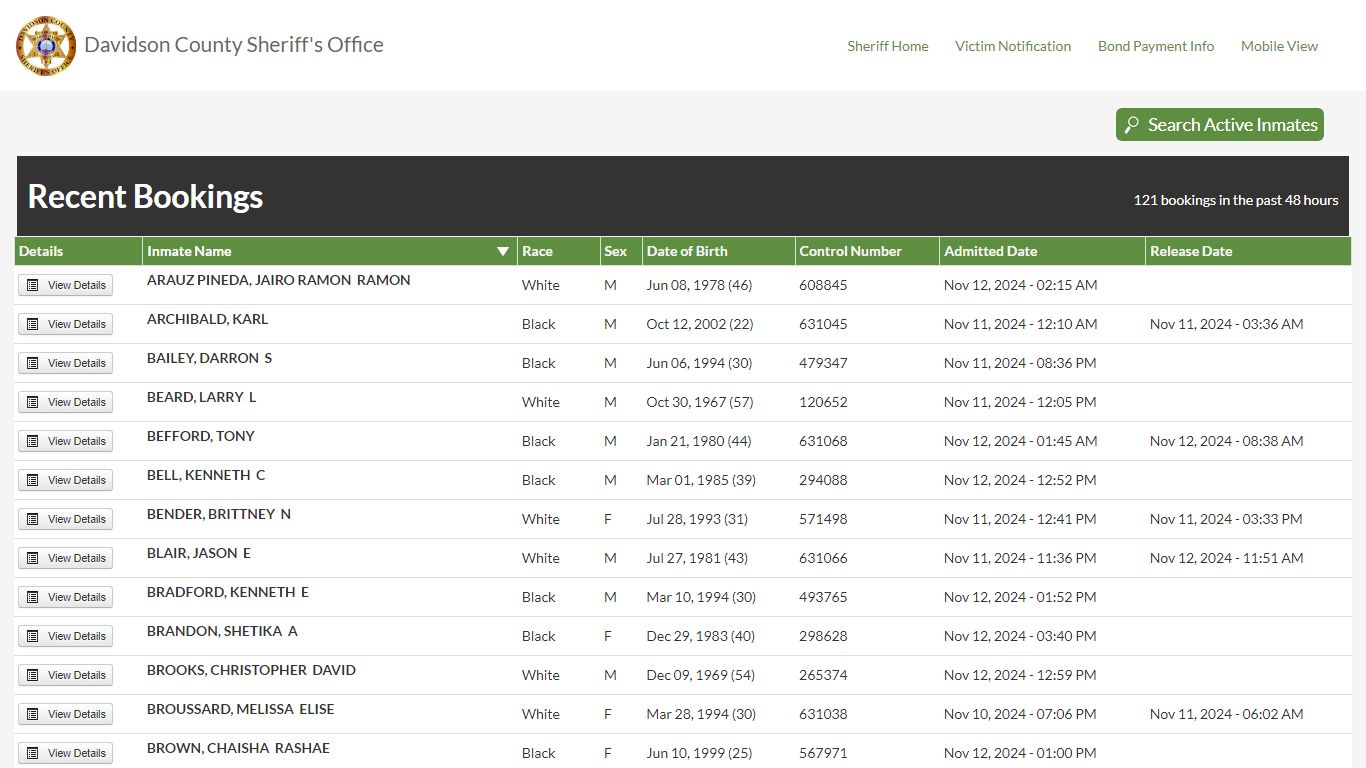Click admitted date Nov 12, 2024 - 03:40 PM

[1020, 636]
